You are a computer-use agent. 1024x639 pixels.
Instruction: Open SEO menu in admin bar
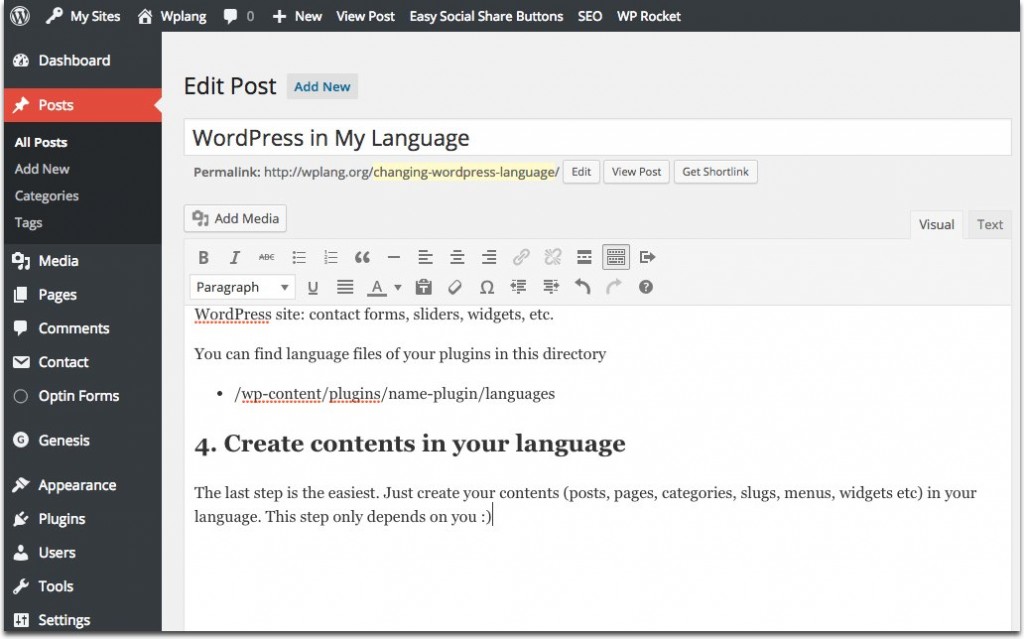(x=590, y=16)
